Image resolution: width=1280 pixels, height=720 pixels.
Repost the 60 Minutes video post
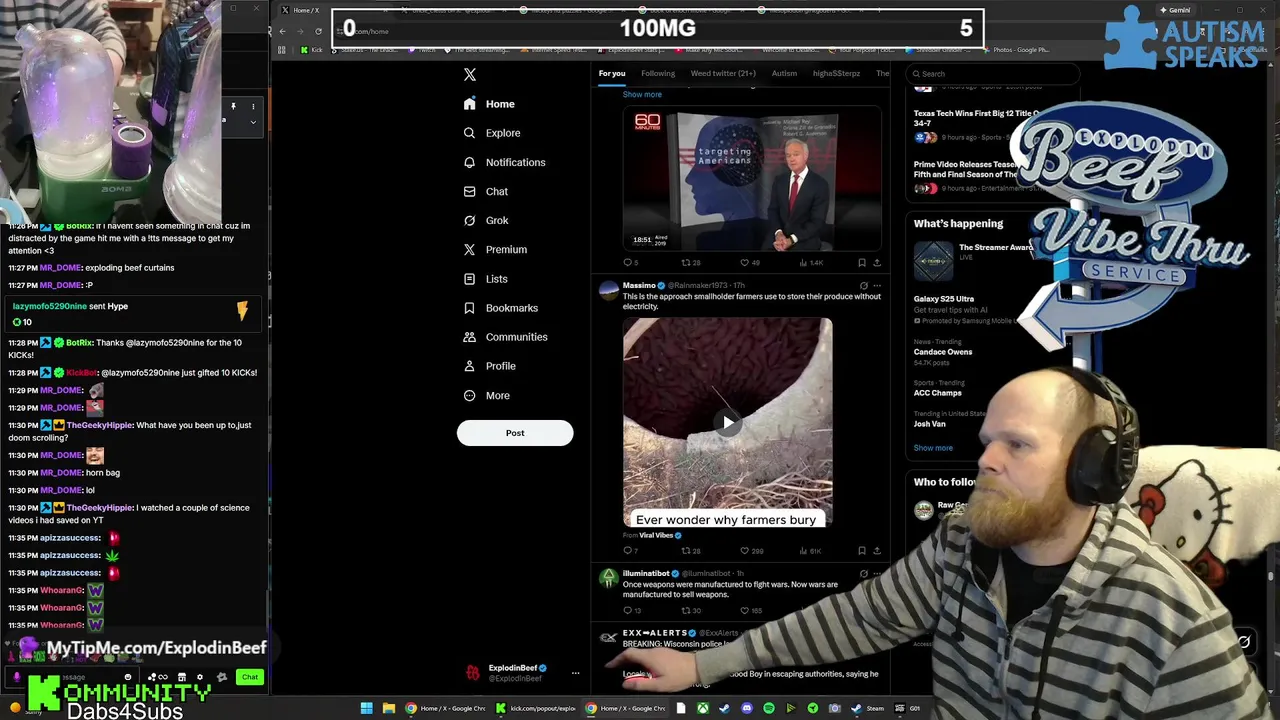pyautogui.click(x=690, y=263)
